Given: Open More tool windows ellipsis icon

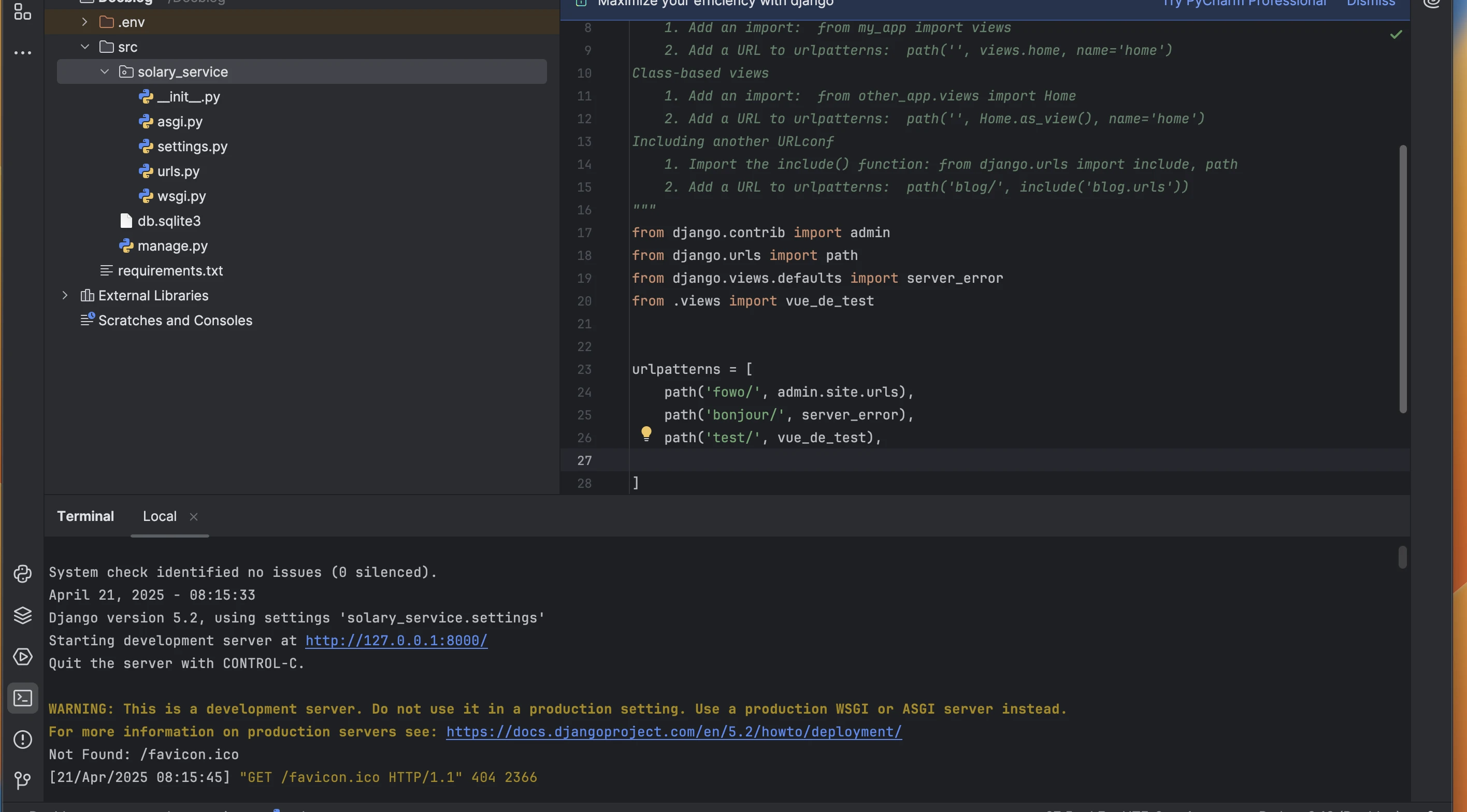Looking at the screenshot, I should pyautogui.click(x=23, y=53).
